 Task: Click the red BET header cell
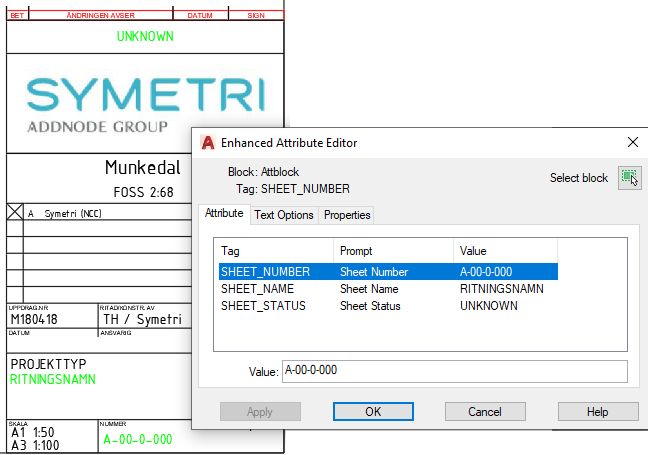pyautogui.click(x=17, y=15)
